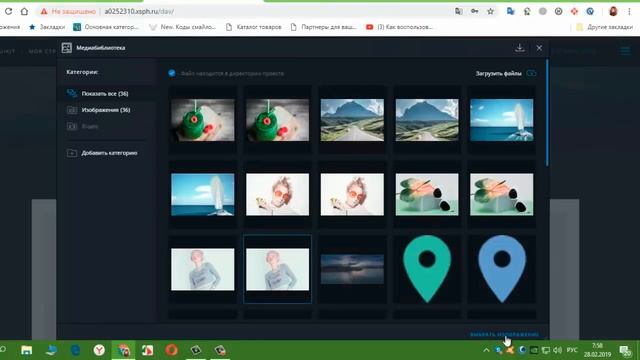Select the first sunglasses woman thumbnail
This screenshot has width=640, height=360.
point(278,195)
